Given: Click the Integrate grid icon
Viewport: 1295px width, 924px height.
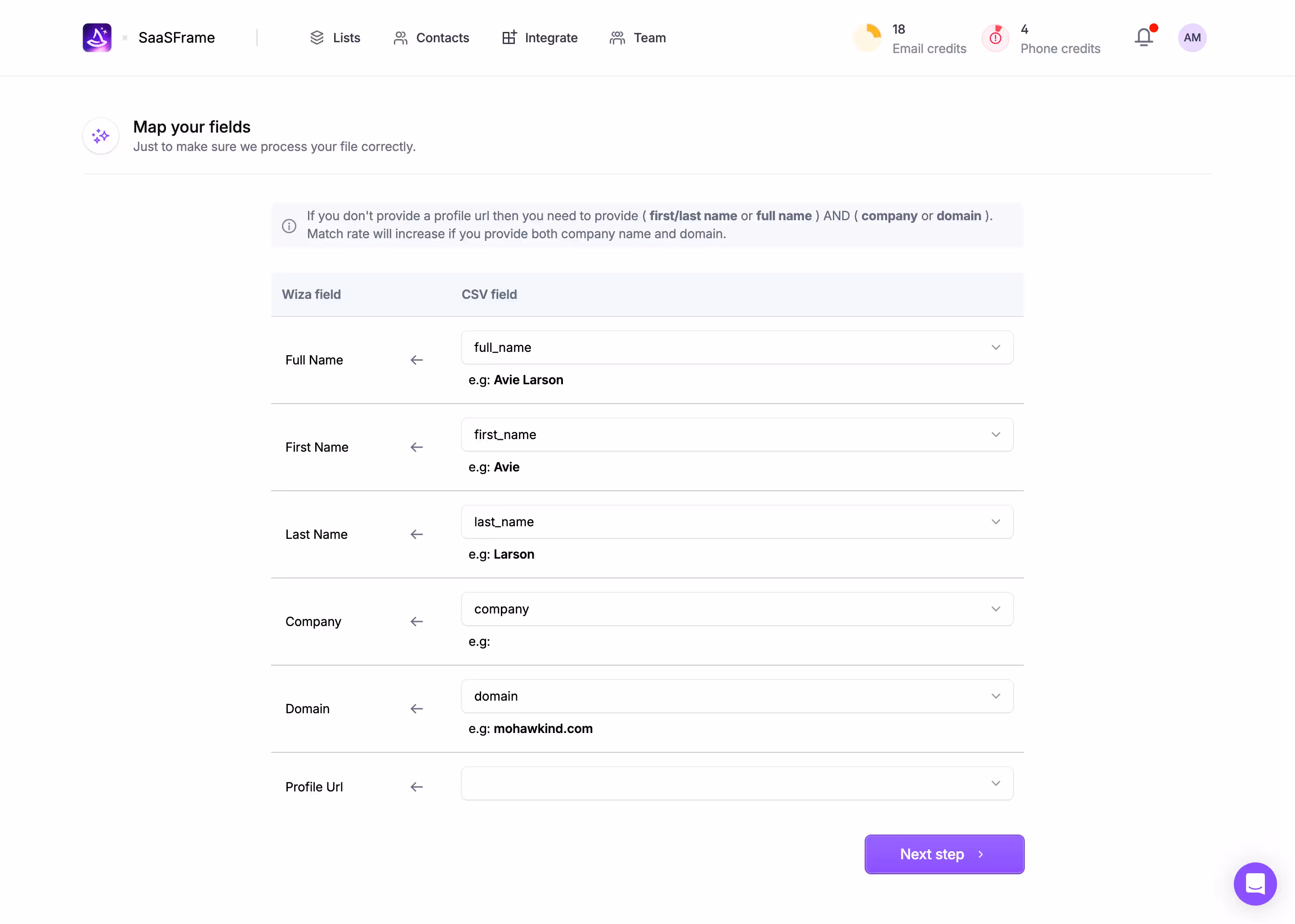Looking at the screenshot, I should click(x=508, y=37).
